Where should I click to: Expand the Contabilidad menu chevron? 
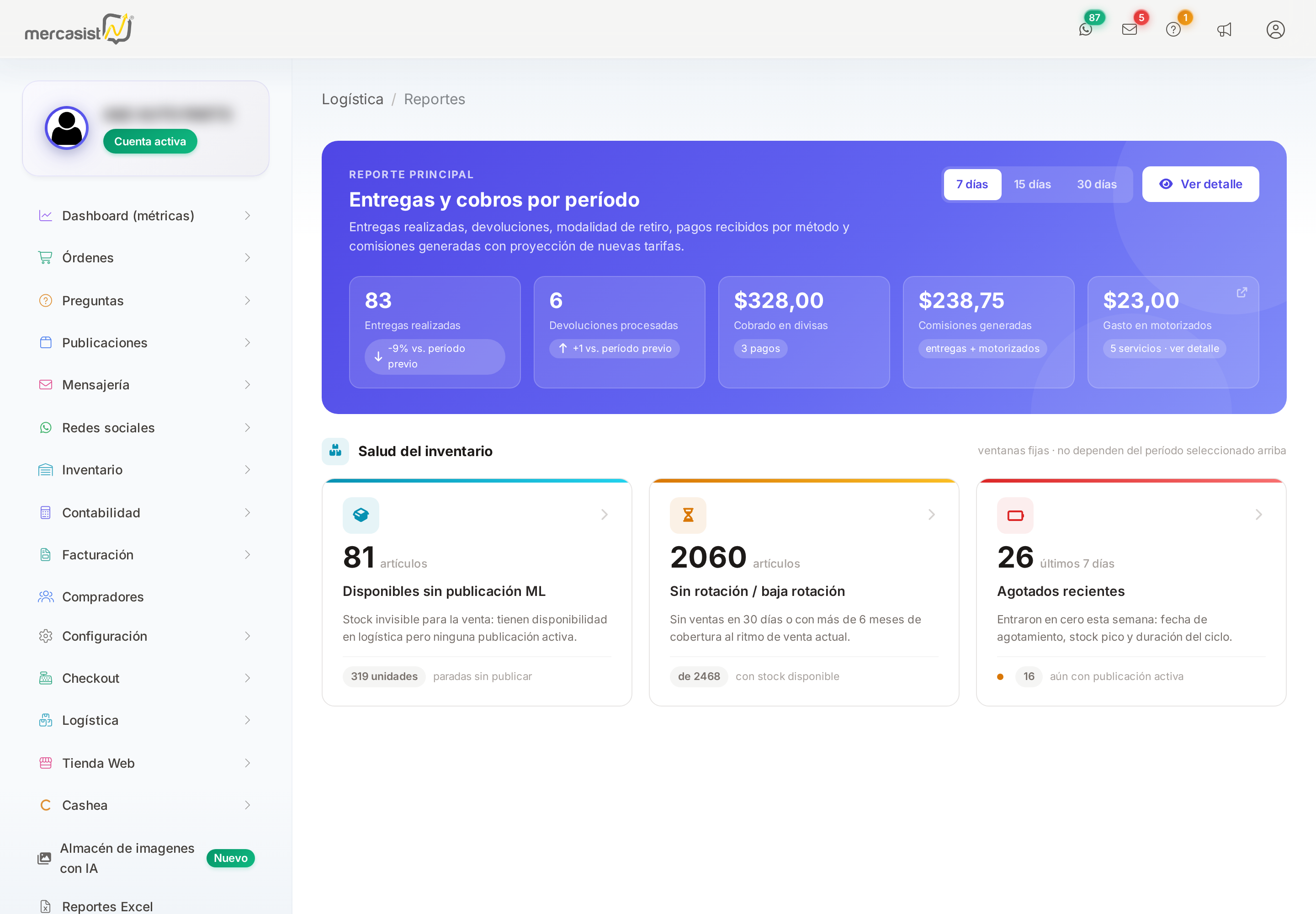[247, 513]
